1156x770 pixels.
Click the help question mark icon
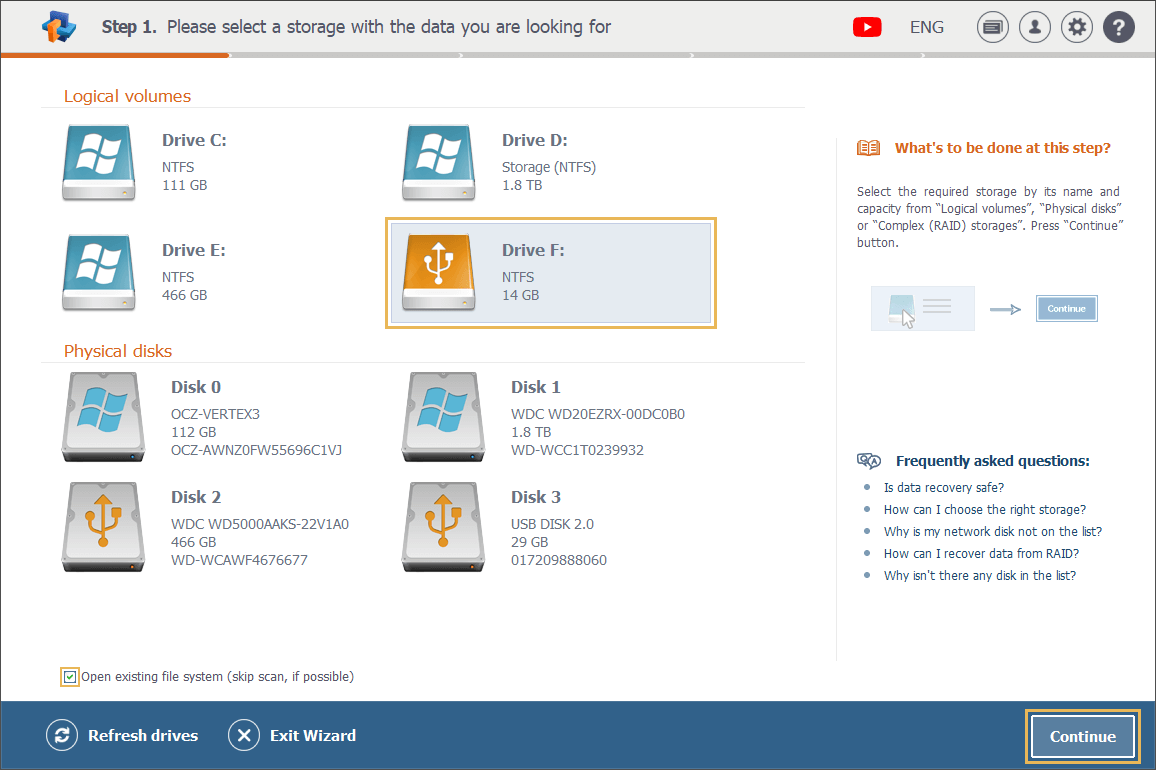click(x=1119, y=28)
